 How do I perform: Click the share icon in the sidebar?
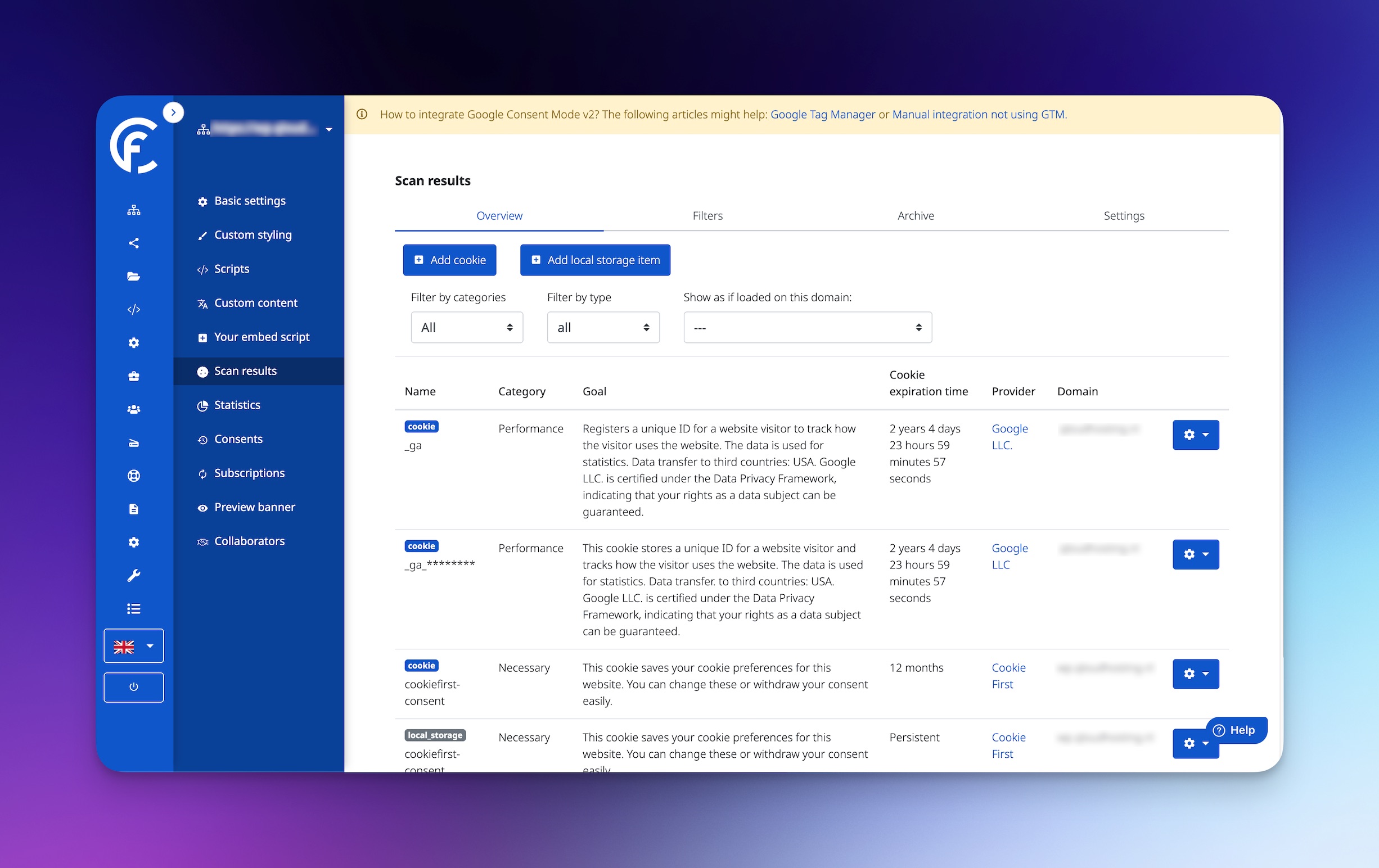pyautogui.click(x=133, y=243)
